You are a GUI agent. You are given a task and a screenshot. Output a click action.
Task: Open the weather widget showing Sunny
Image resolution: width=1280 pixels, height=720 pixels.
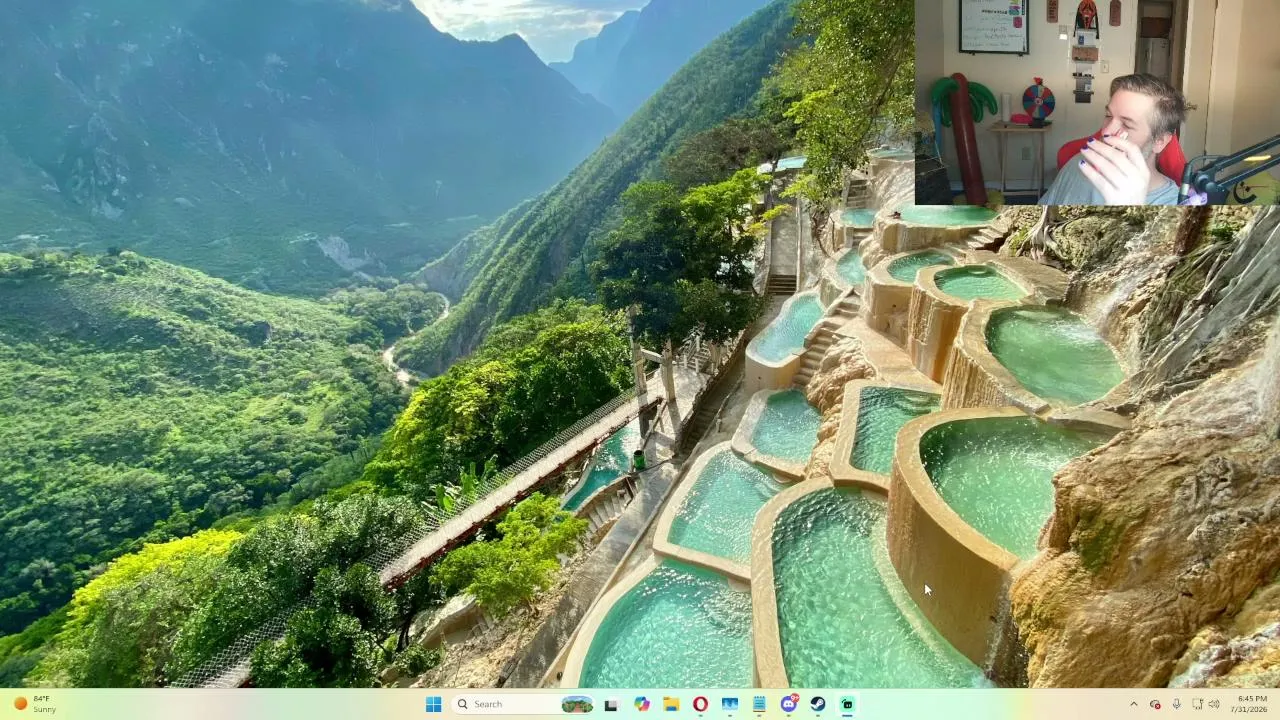click(x=35, y=704)
